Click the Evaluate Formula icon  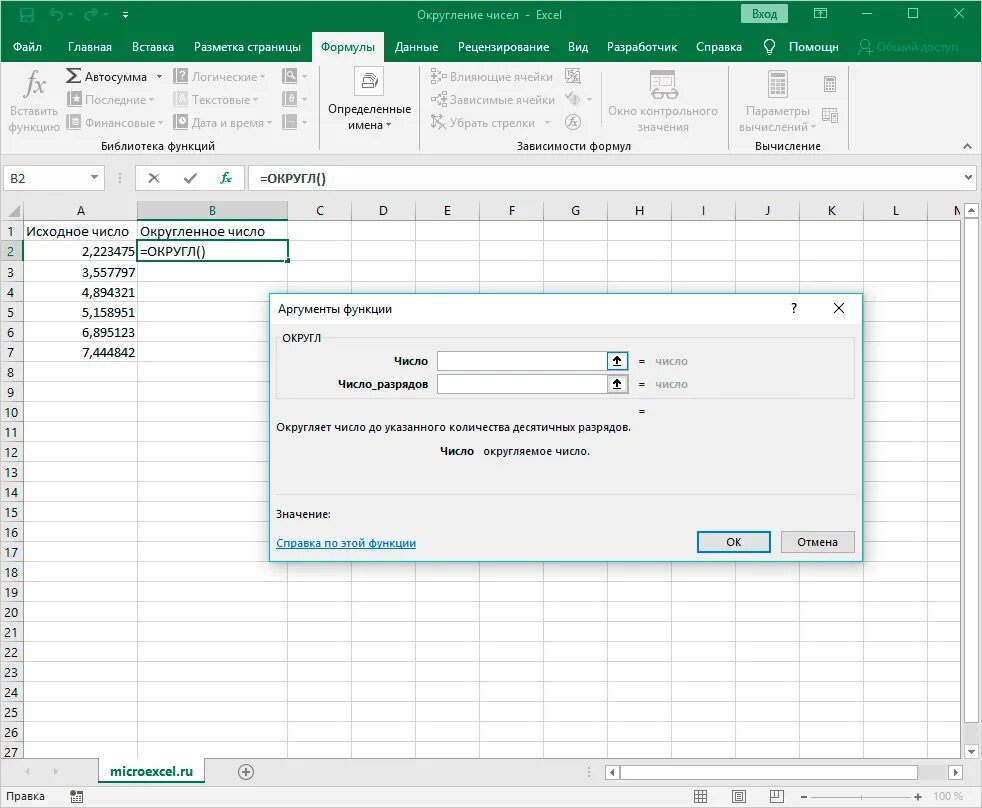pyautogui.click(x=572, y=122)
